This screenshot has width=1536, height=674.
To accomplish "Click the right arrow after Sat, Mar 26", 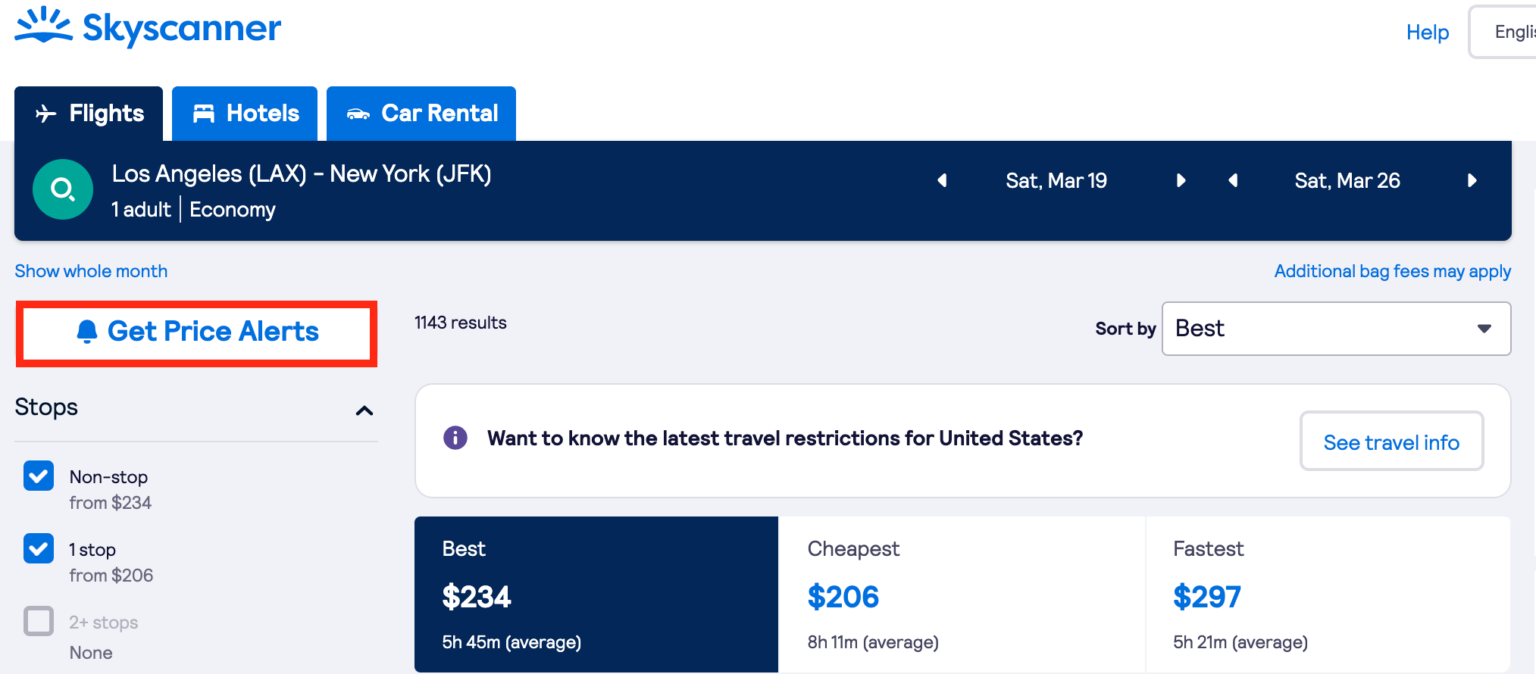I will 1471,180.
